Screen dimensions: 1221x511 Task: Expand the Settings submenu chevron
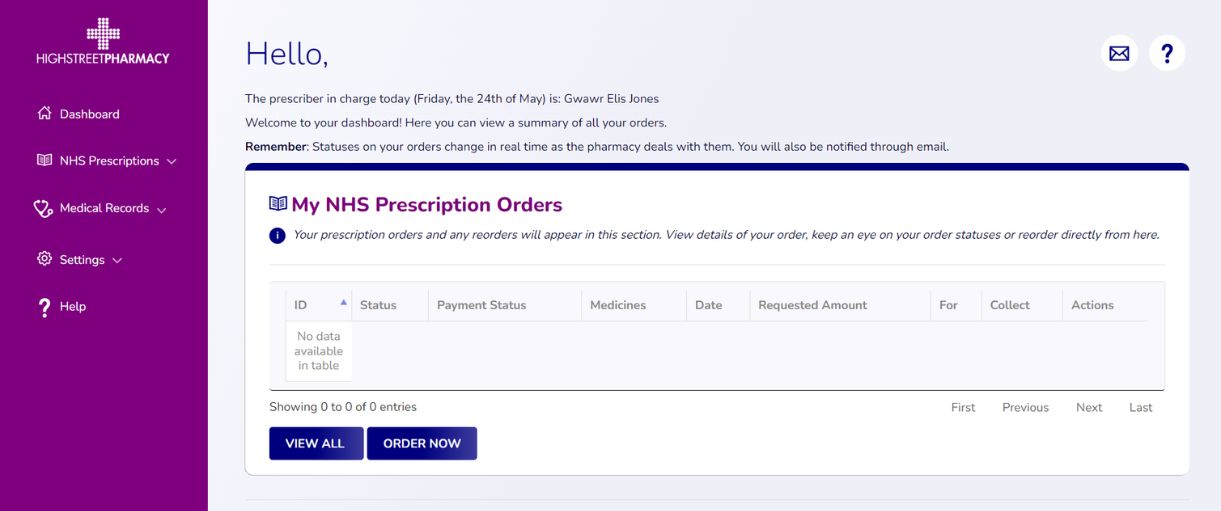tap(117, 260)
